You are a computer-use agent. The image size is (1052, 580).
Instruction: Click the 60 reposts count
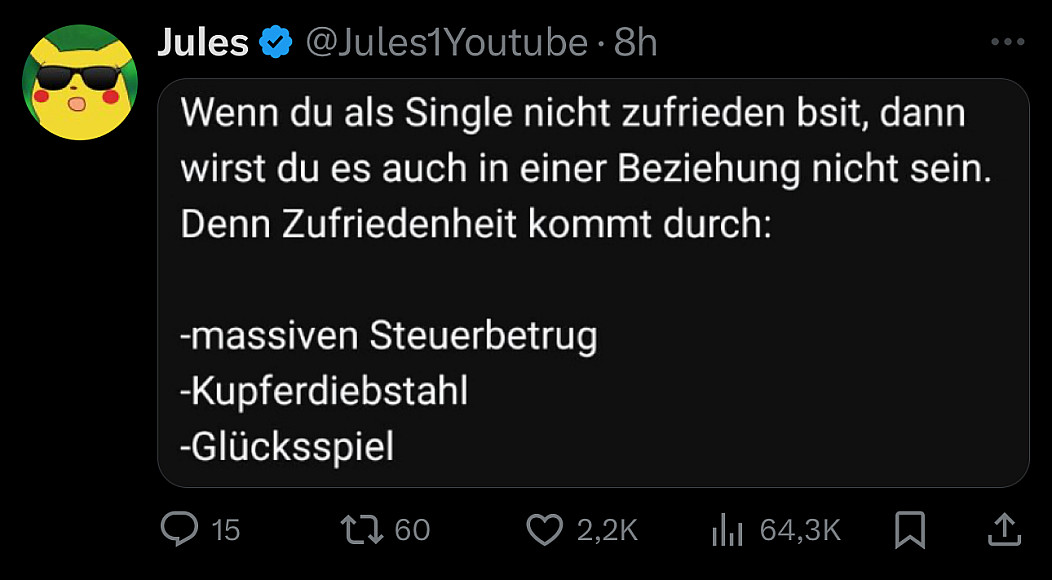(x=412, y=529)
